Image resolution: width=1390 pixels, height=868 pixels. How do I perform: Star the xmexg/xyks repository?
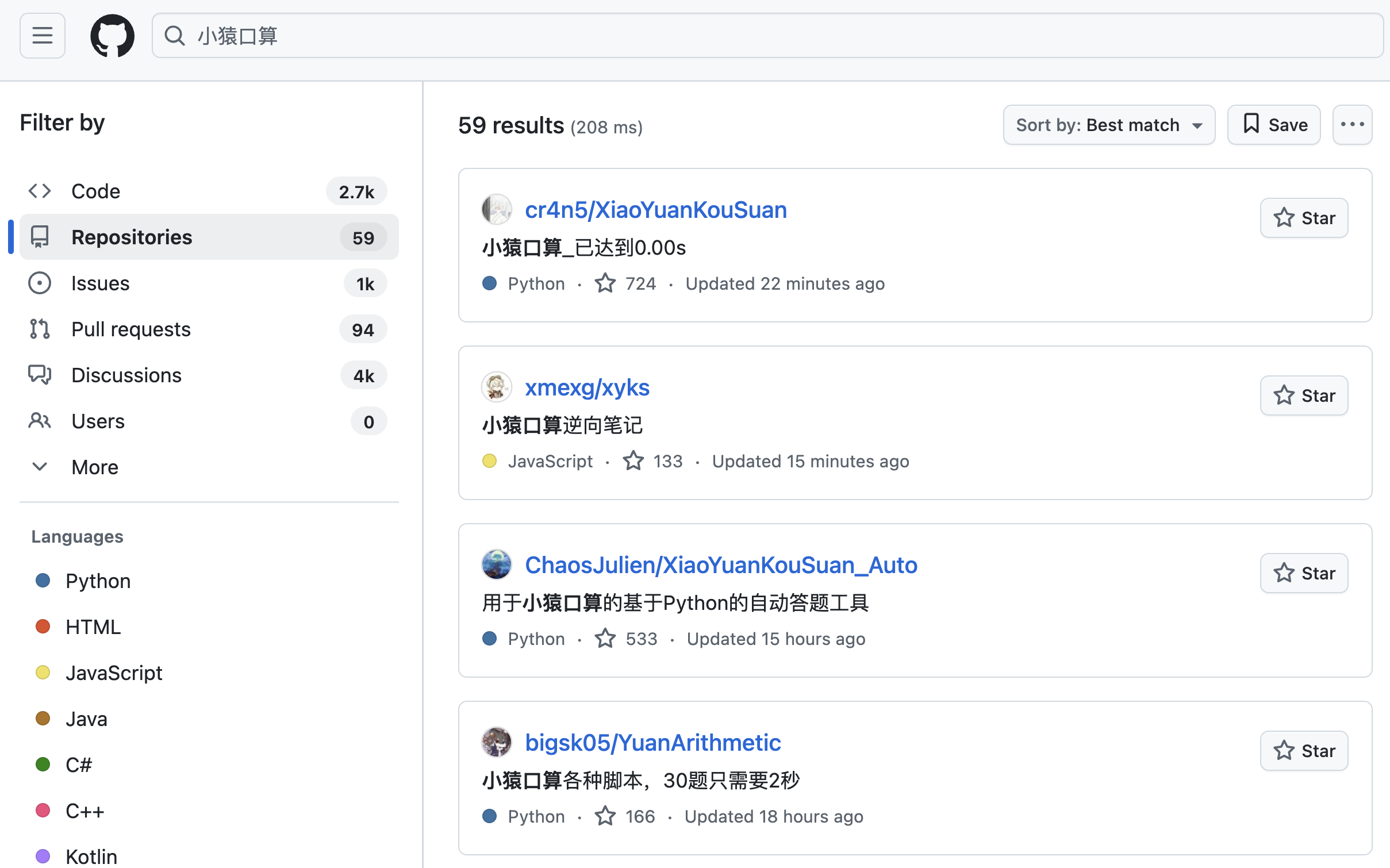click(1304, 395)
